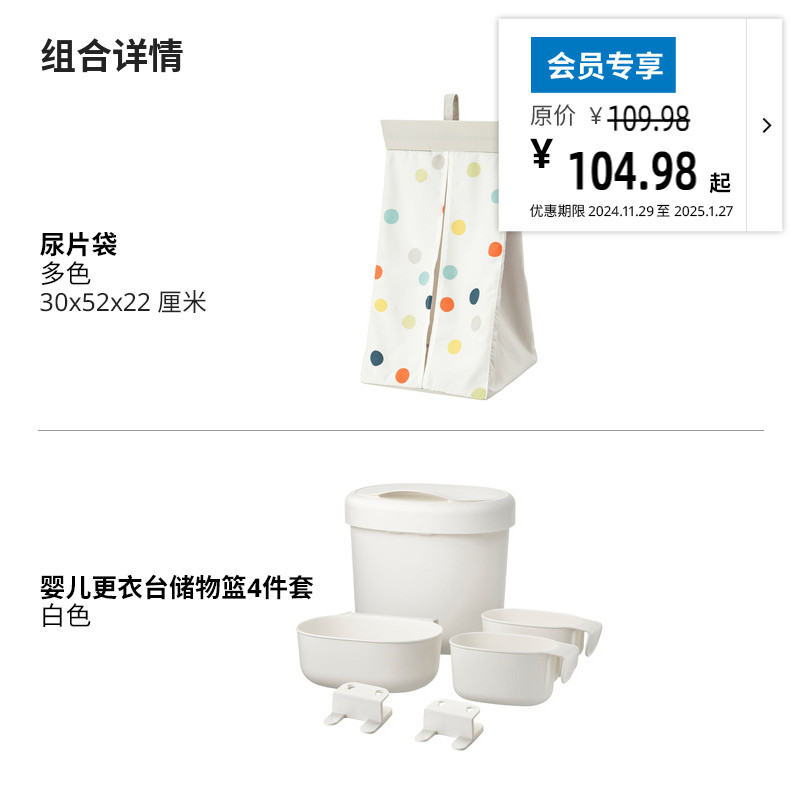The image size is (800, 800).
Task: Click the rear small hook-on basket
Action: pos(542,629)
